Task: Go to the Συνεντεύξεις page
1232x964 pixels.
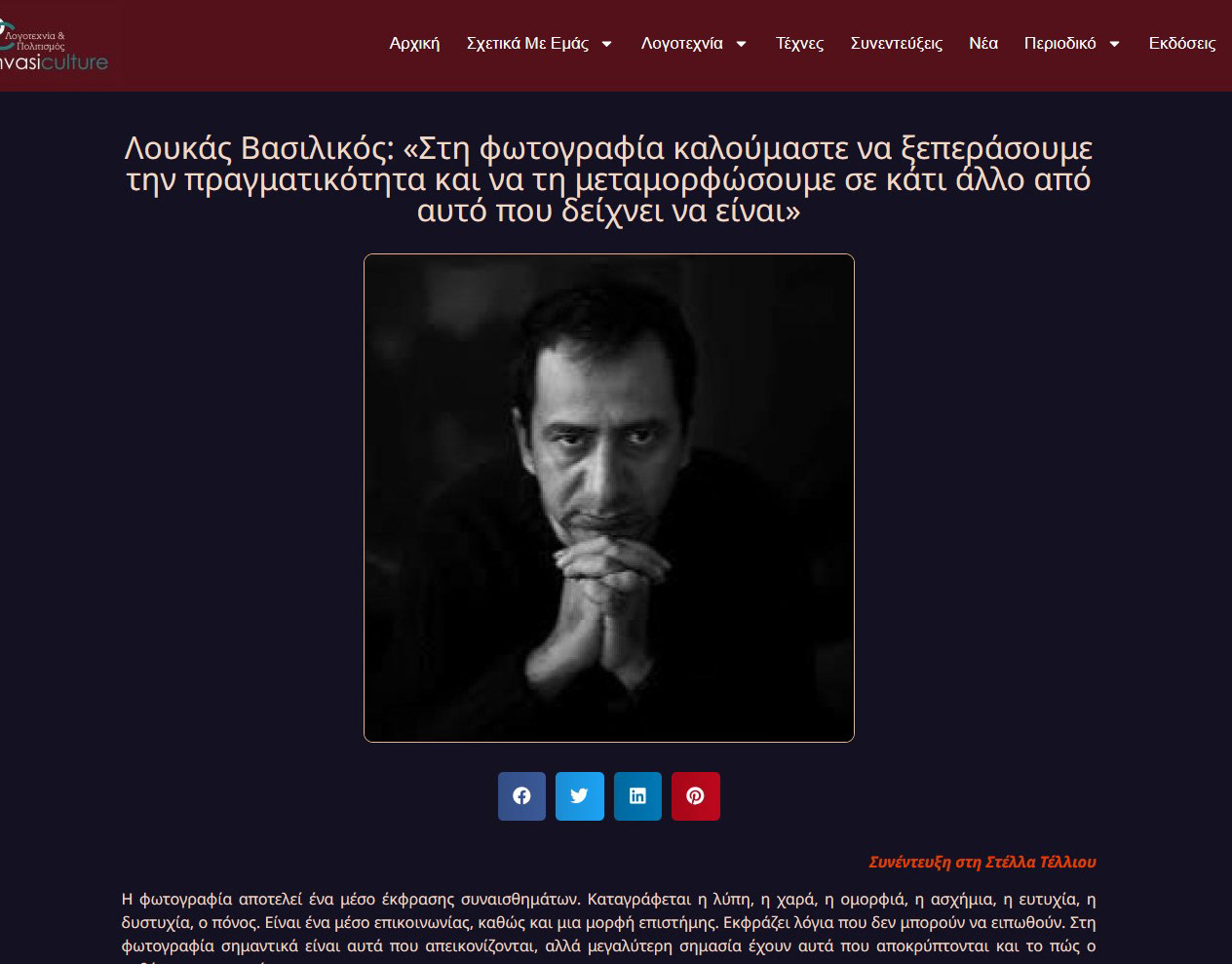Action: 897,44
